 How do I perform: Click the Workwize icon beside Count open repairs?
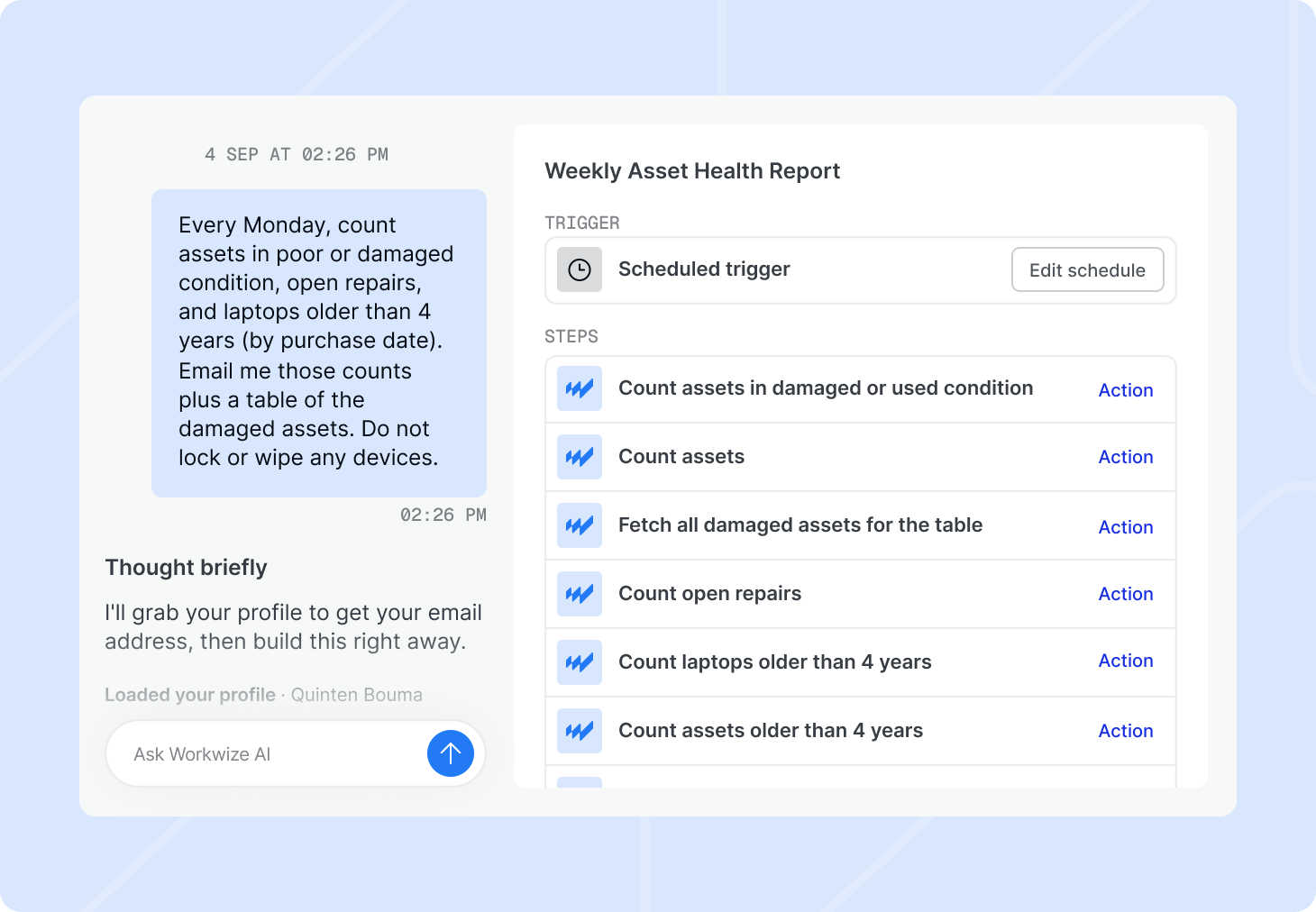coord(580,594)
